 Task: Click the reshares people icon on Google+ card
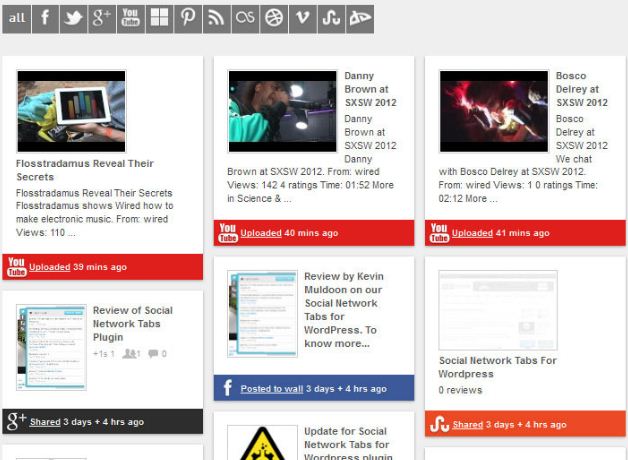(131, 354)
